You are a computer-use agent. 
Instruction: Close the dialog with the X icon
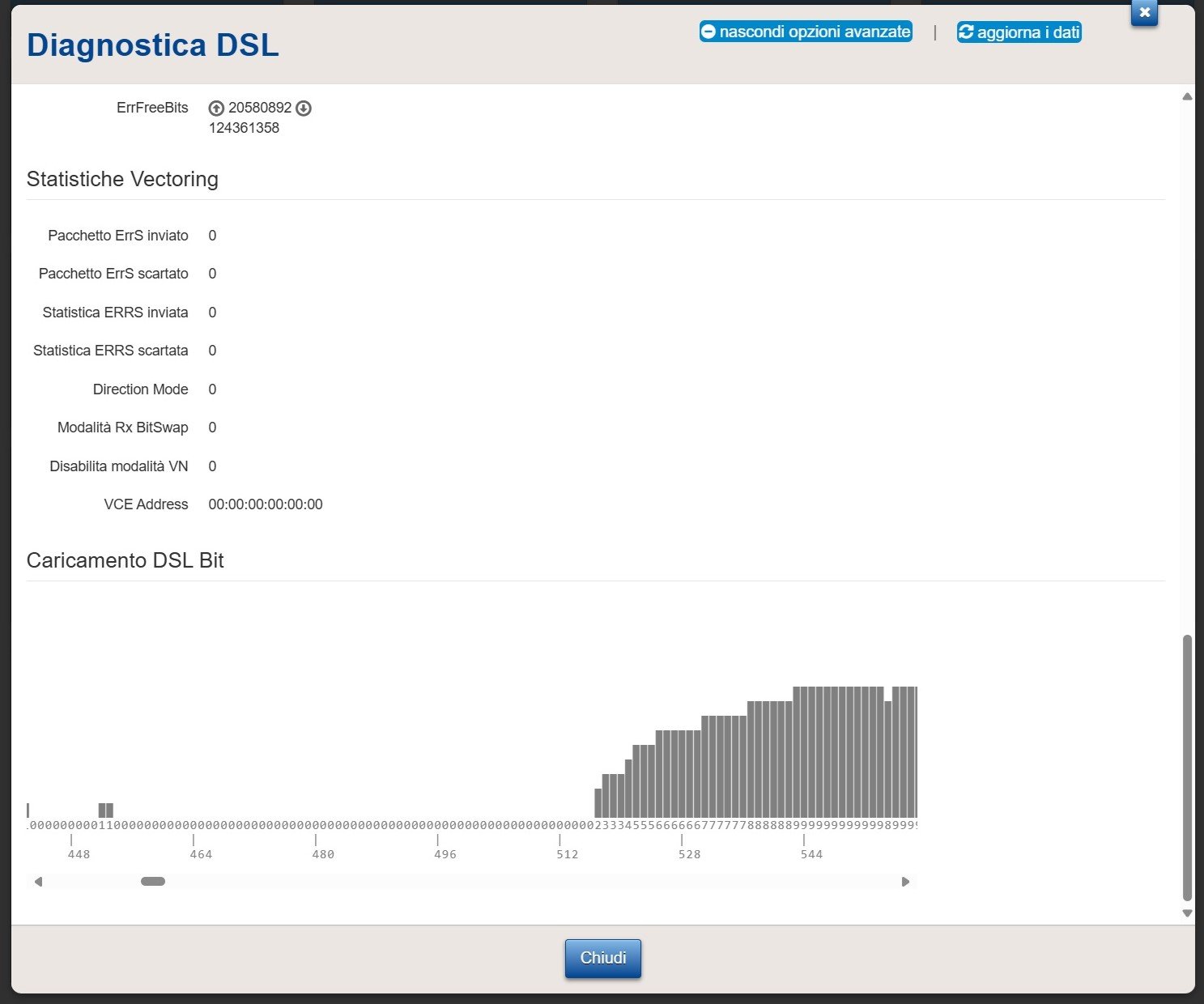pyautogui.click(x=1144, y=12)
